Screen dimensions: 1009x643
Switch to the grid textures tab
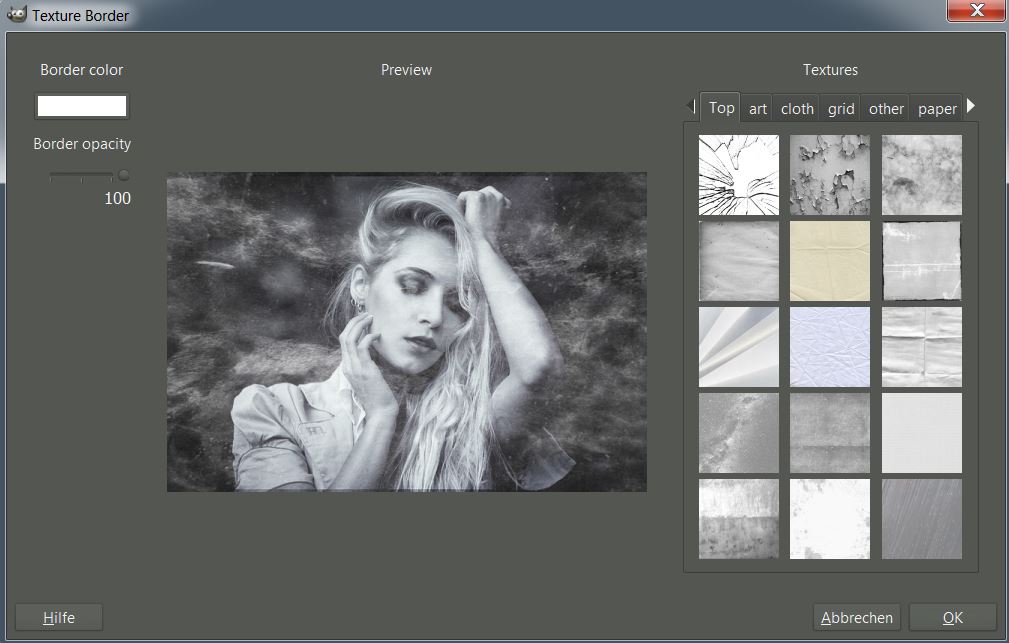click(841, 109)
